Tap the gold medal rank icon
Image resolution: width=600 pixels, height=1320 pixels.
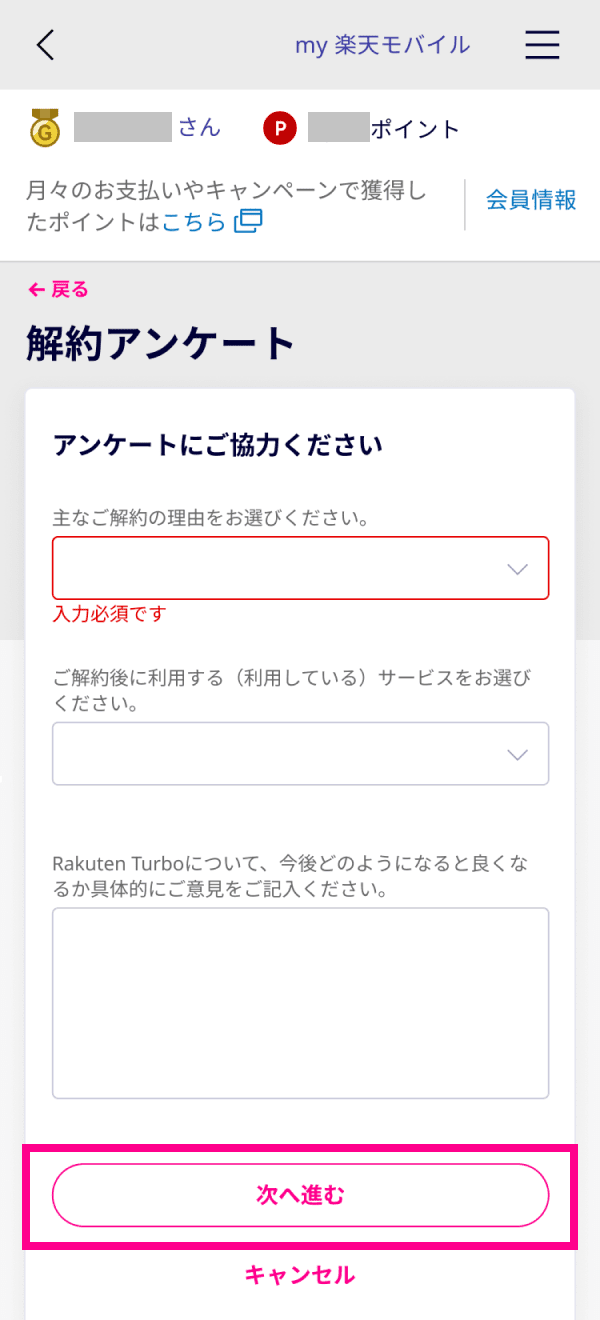(45, 129)
